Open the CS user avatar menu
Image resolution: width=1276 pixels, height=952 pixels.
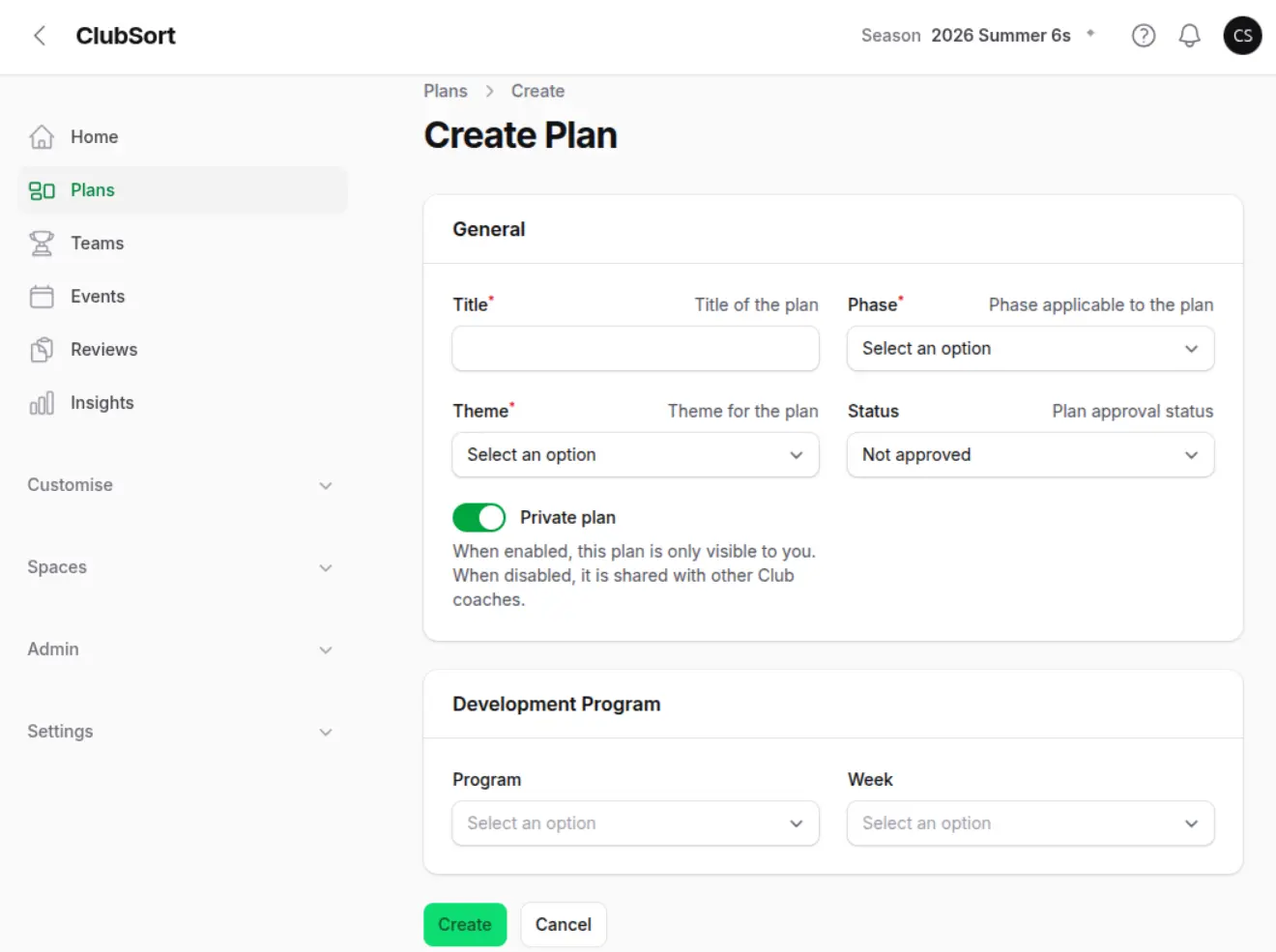point(1242,36)
